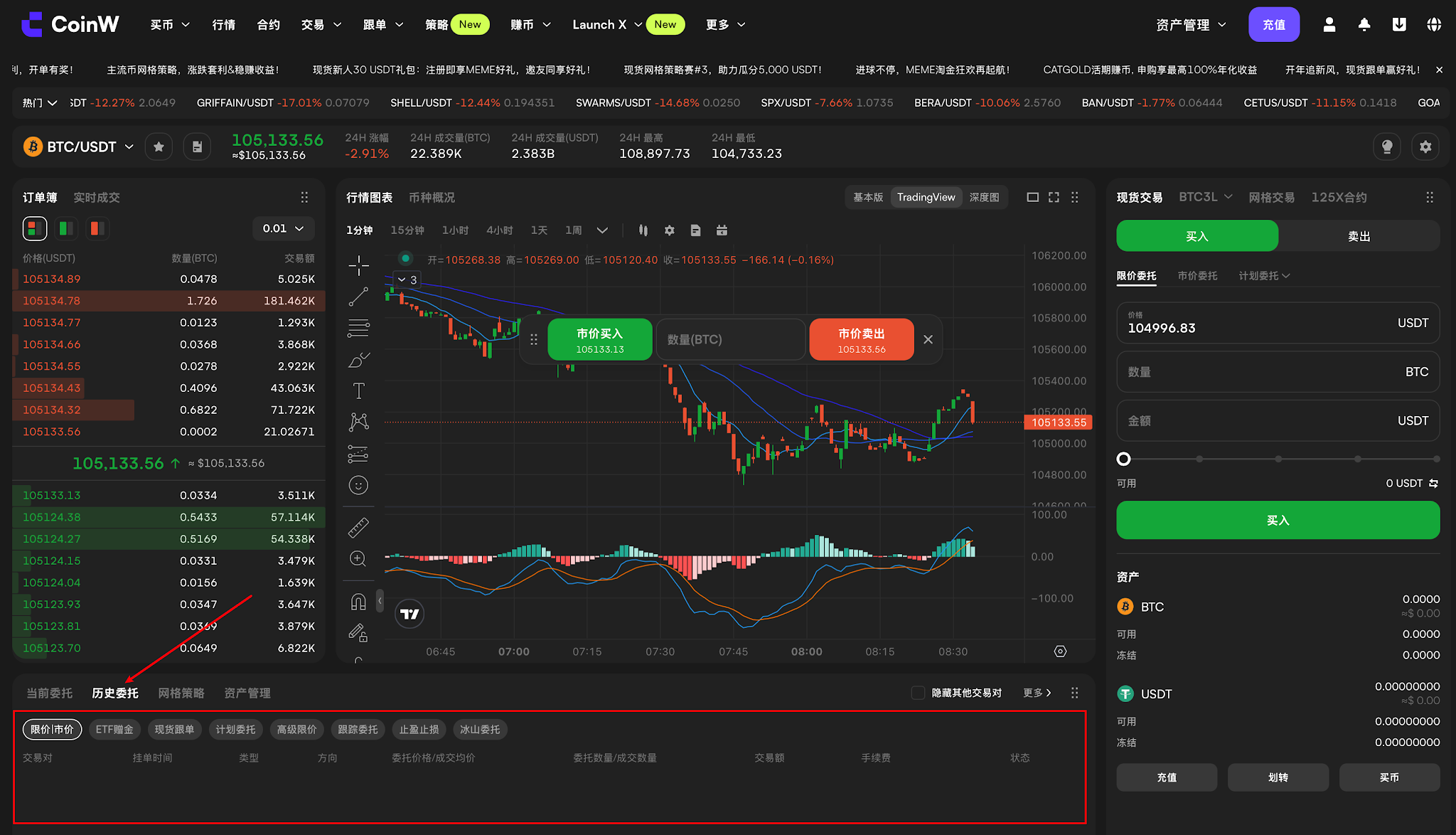Click the amount percentage slider handle
Image resolution: width=1456 pixels, height=835 pixels.
coord(1123,459)
